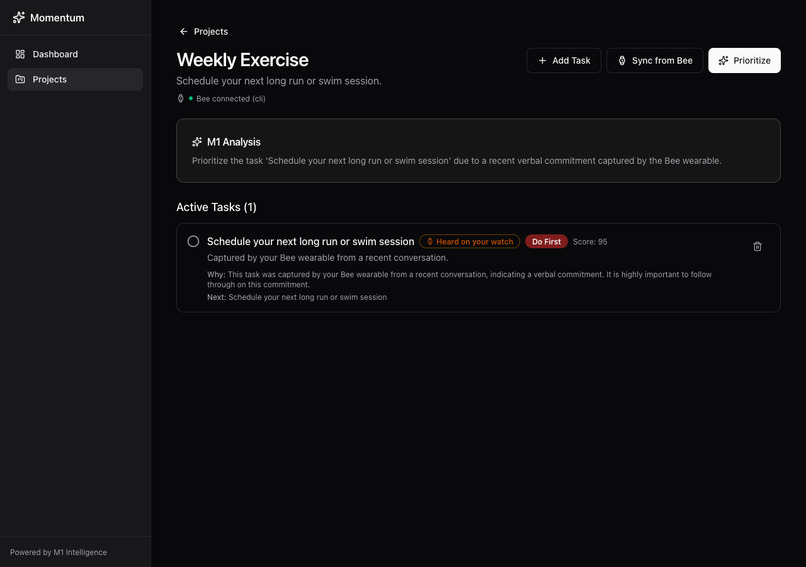
Task: Click the watch icon beside Bee connected
Action: [180, 99]
